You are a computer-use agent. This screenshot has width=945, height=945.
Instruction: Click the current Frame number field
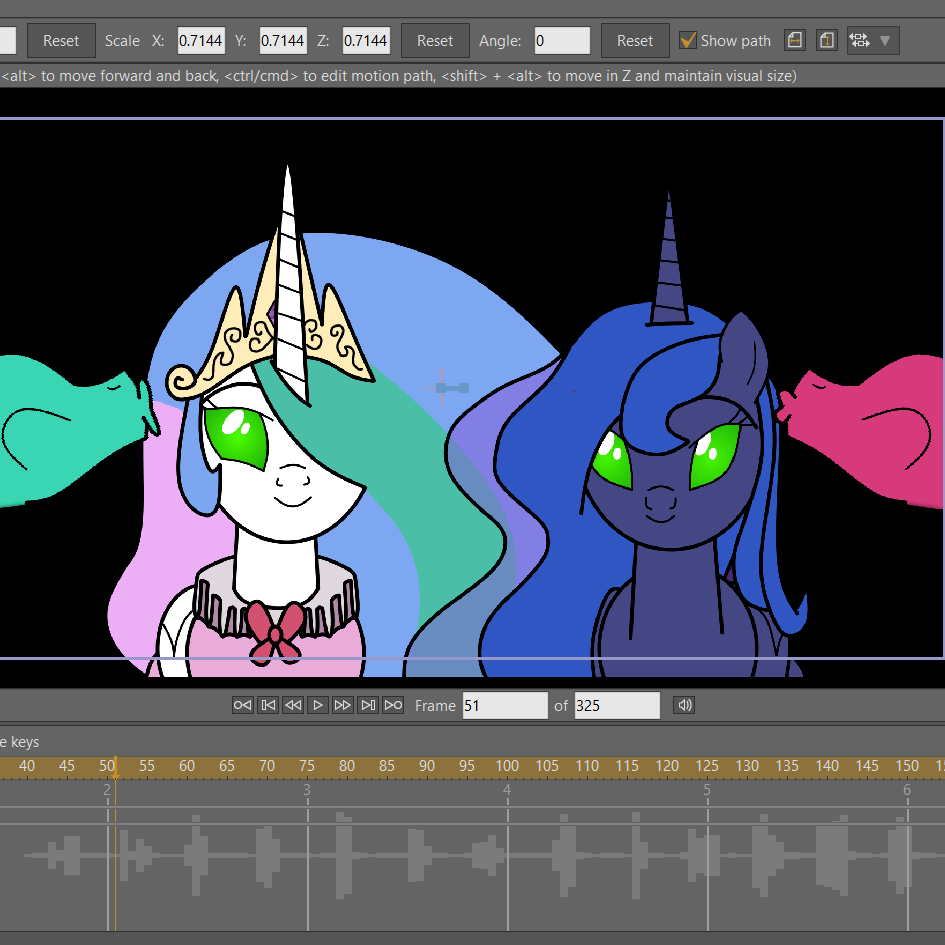505,705
